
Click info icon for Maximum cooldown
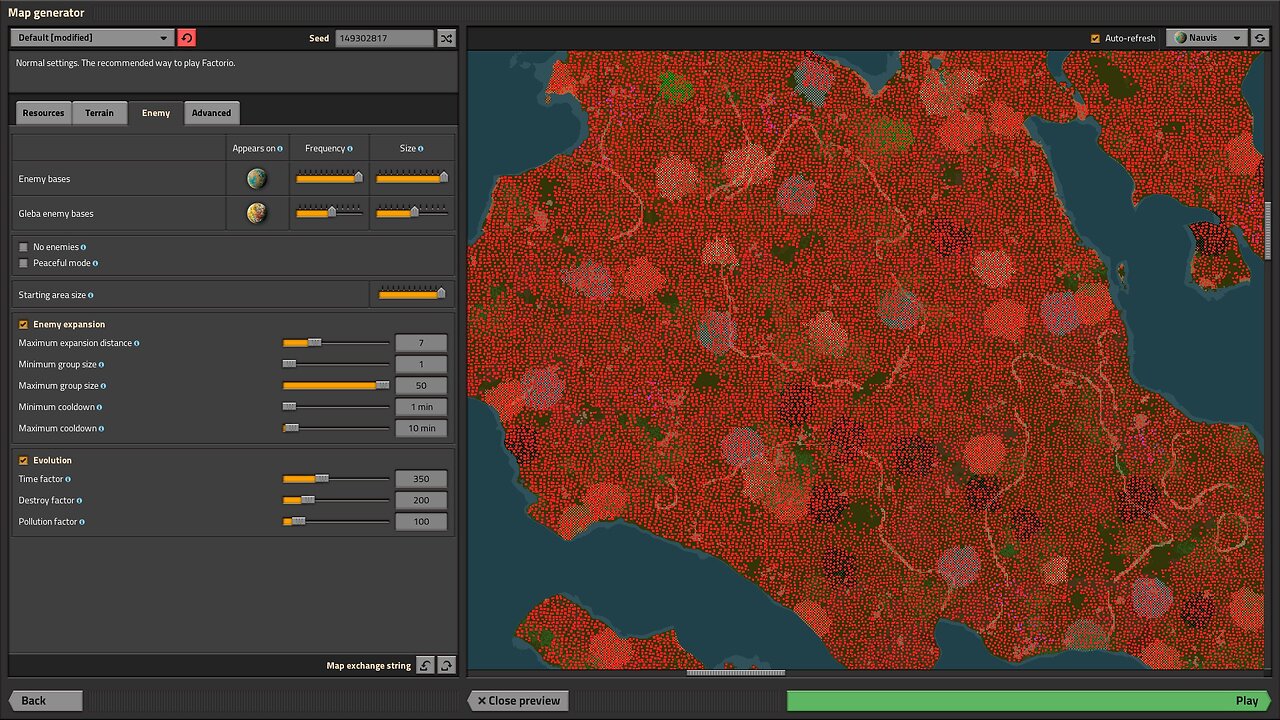101,428
